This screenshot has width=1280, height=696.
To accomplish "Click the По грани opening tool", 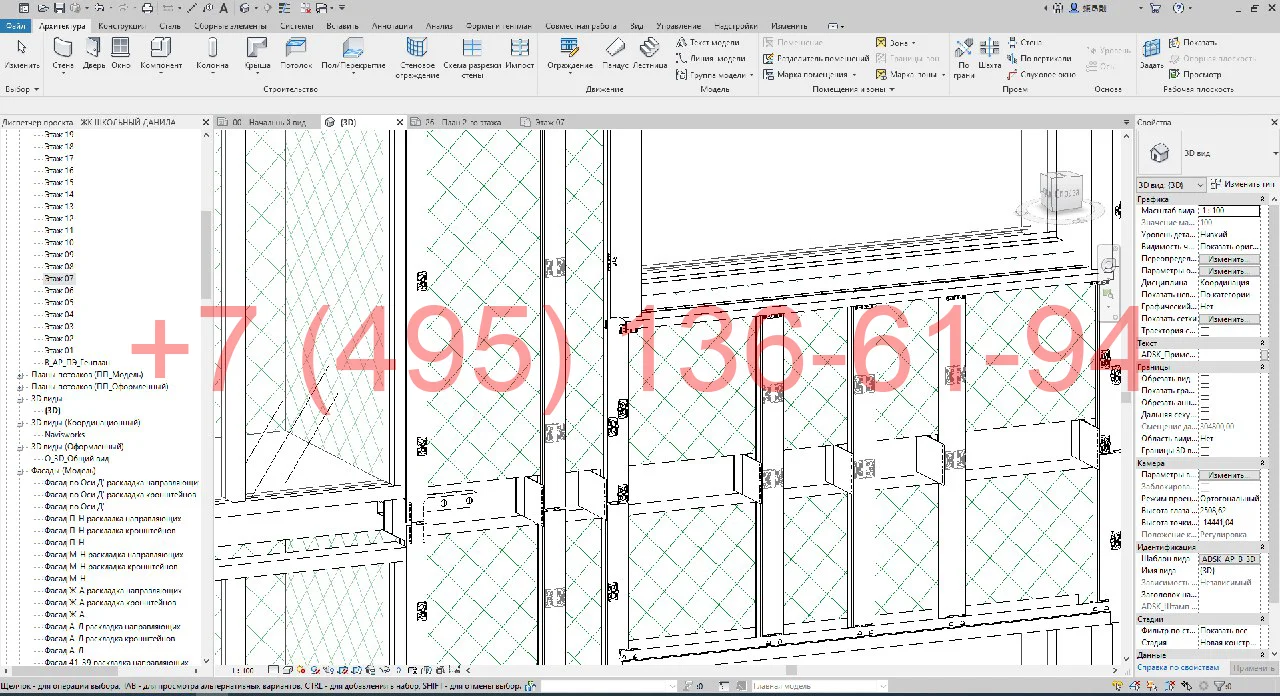I will 963,57.
